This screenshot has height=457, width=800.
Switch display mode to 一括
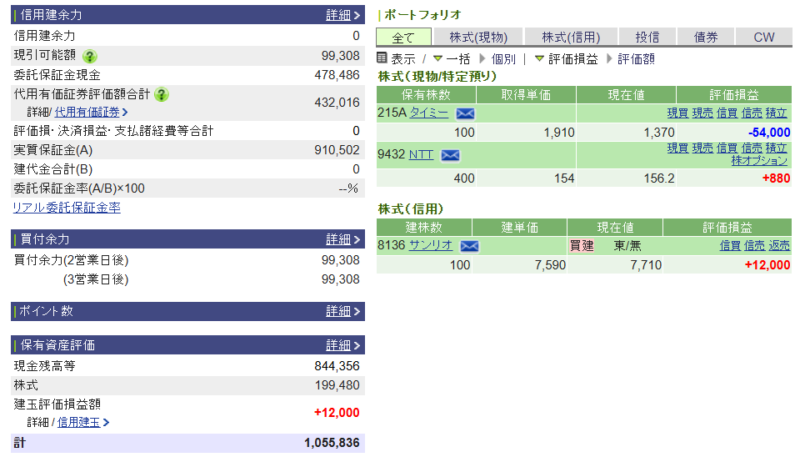pyautogui.click(x=451, y=59)
